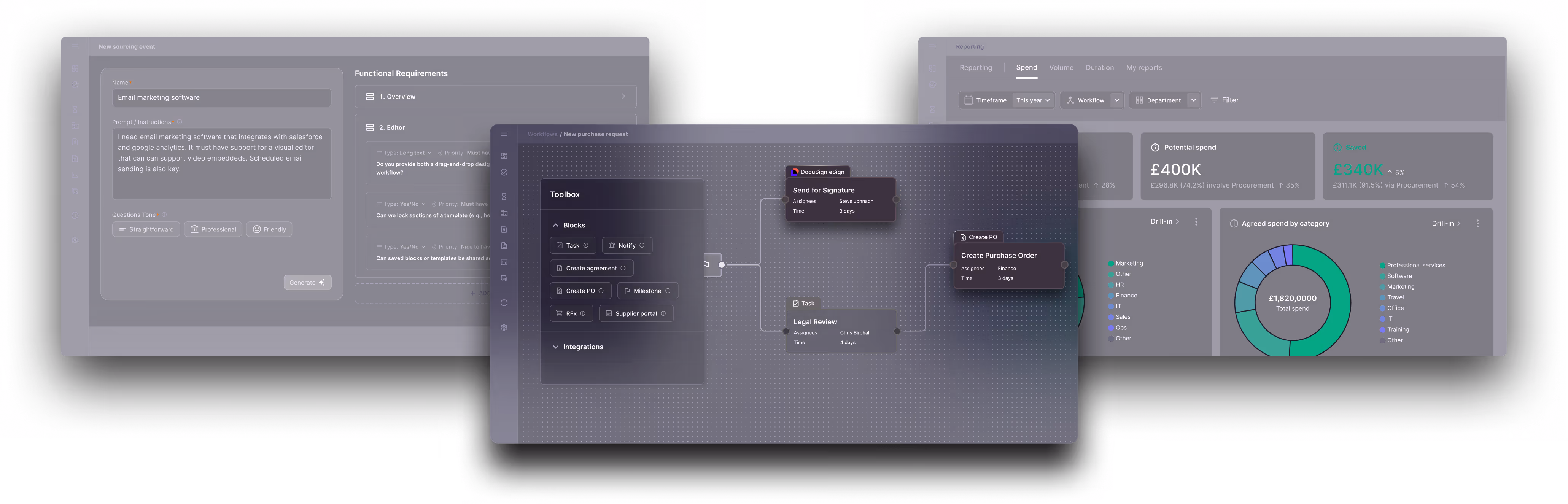Open settings gear in workflow sidebar
This screenshot has width=1568, height=504.
tap(504, 328)
